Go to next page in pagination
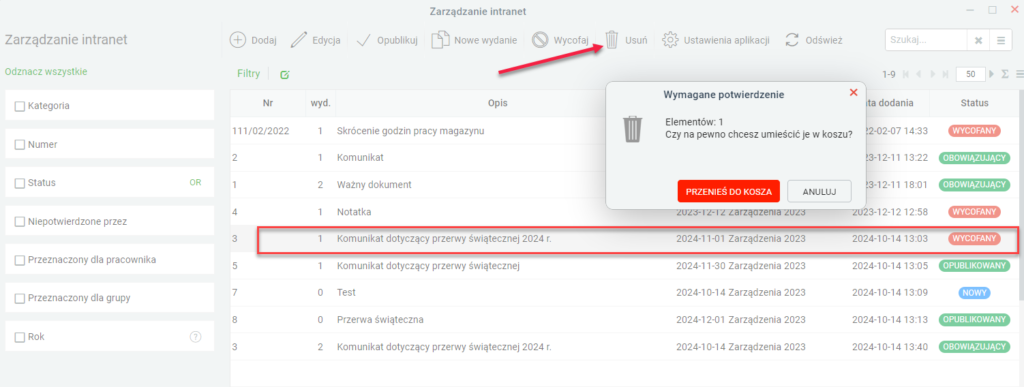Screen dimensions: 1024x387 tap(933, 74)
